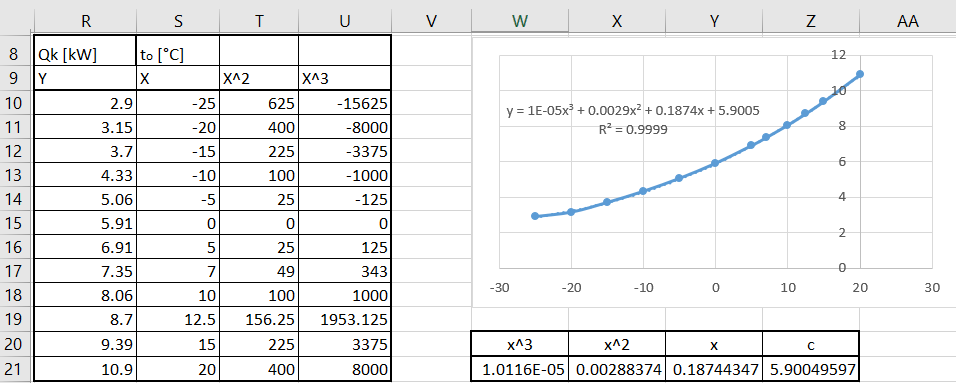Select cell with value 4.33
The image size is (956, 383).
tap(85, 176)
